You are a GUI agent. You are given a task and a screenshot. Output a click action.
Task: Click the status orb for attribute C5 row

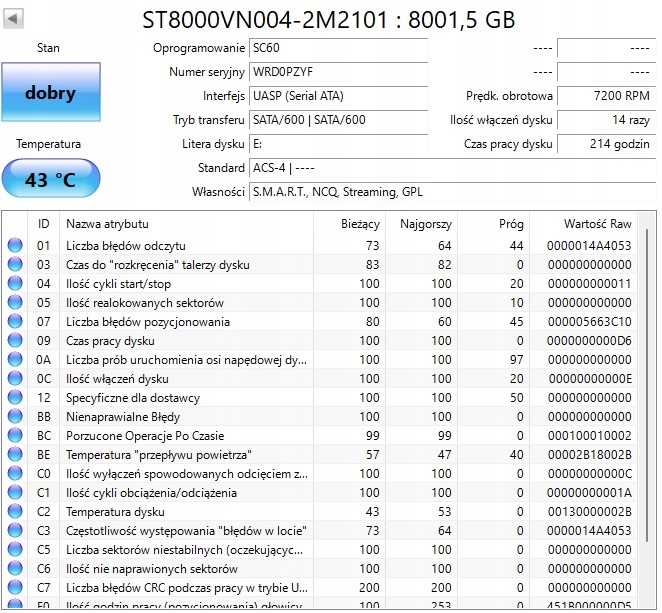pos(15,550)
